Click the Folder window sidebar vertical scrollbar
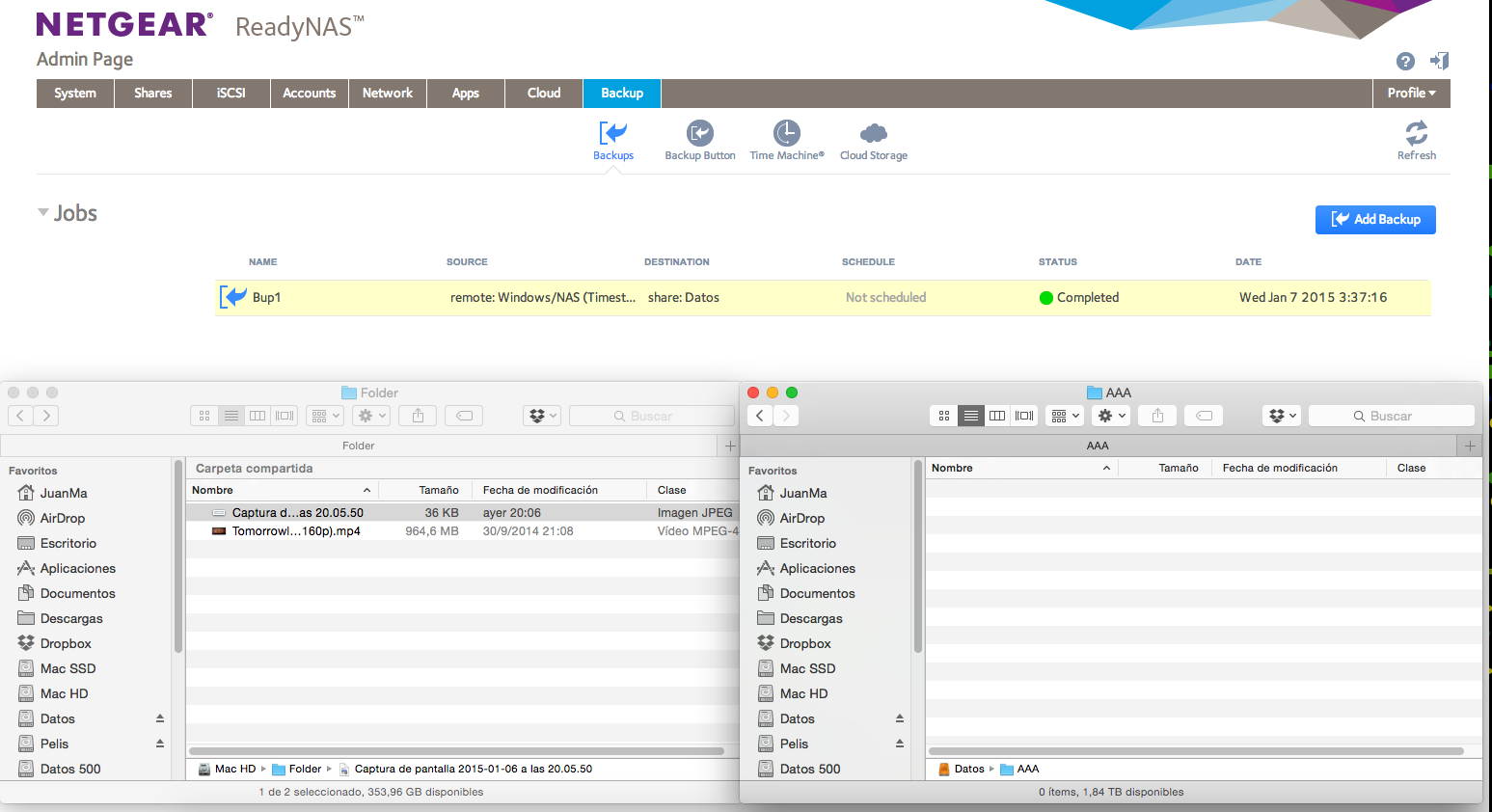 pyautogui.click(x=178, y=556)
